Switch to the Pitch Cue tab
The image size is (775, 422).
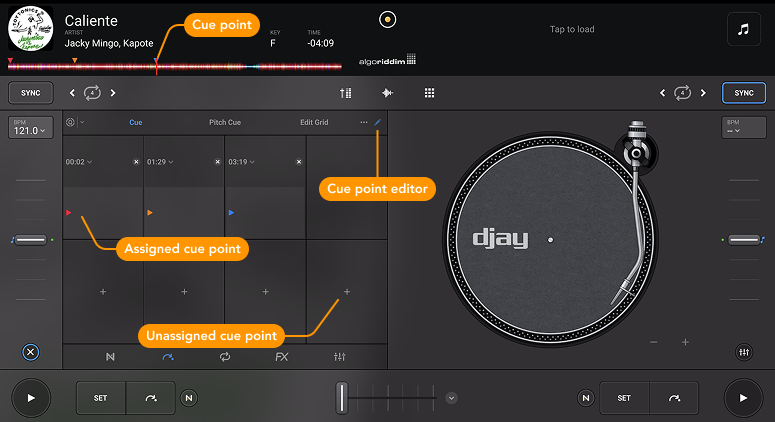click(224, 122)
